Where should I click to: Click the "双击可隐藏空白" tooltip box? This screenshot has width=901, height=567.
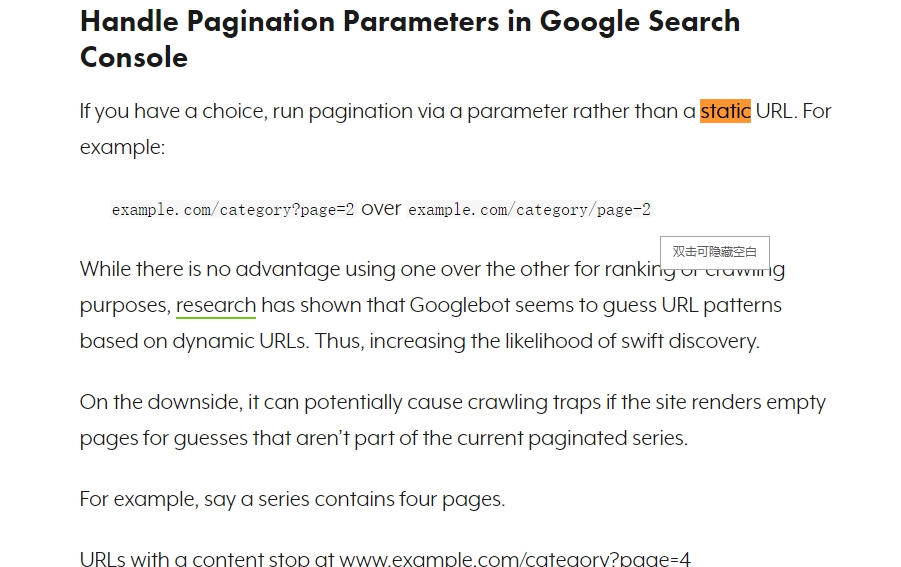click(714, 252)
